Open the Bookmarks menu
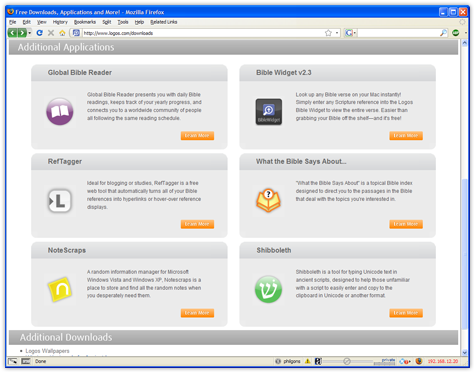 [x=85, y=22]
